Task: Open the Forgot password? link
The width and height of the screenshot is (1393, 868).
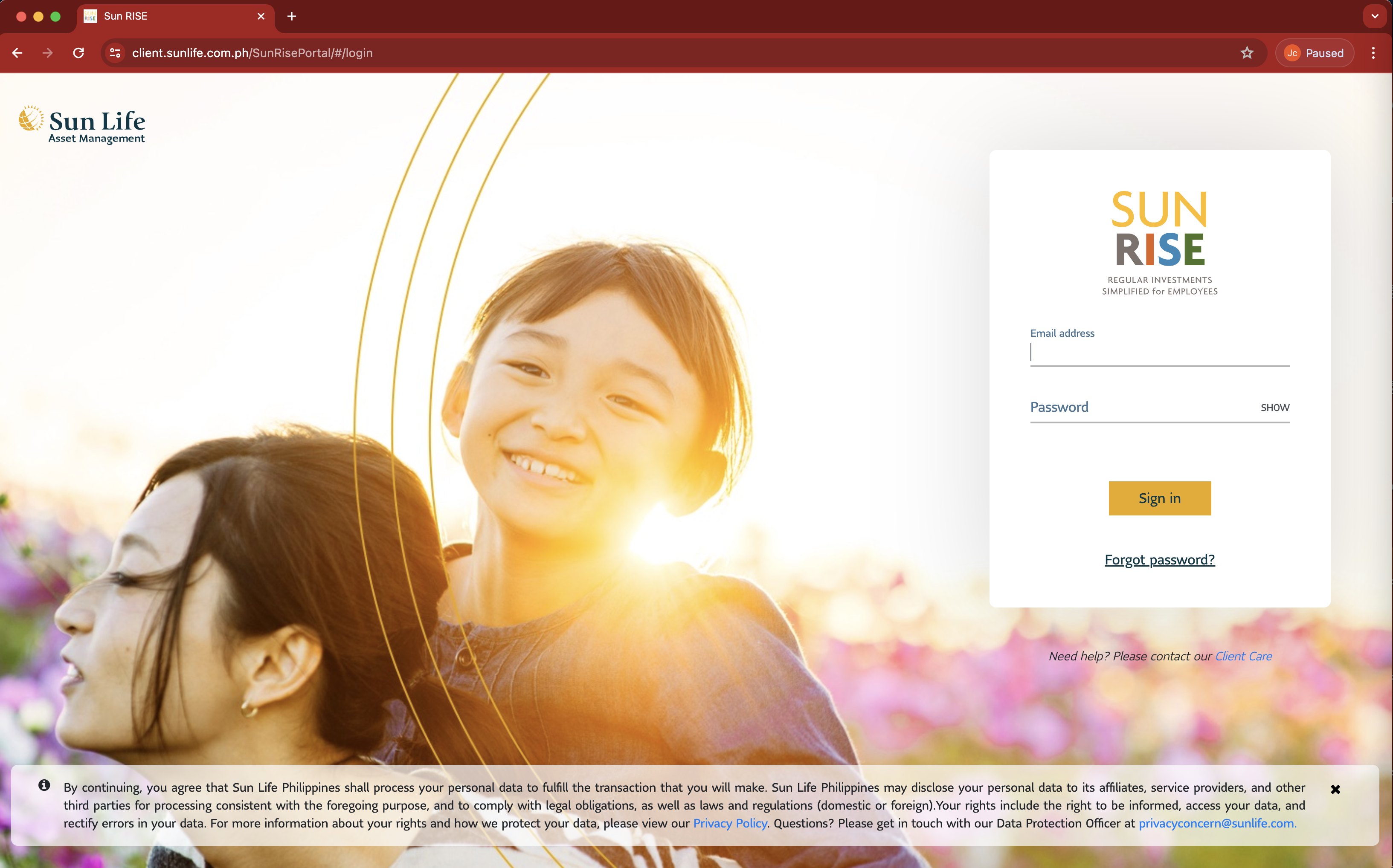Action: (1159, 560)
